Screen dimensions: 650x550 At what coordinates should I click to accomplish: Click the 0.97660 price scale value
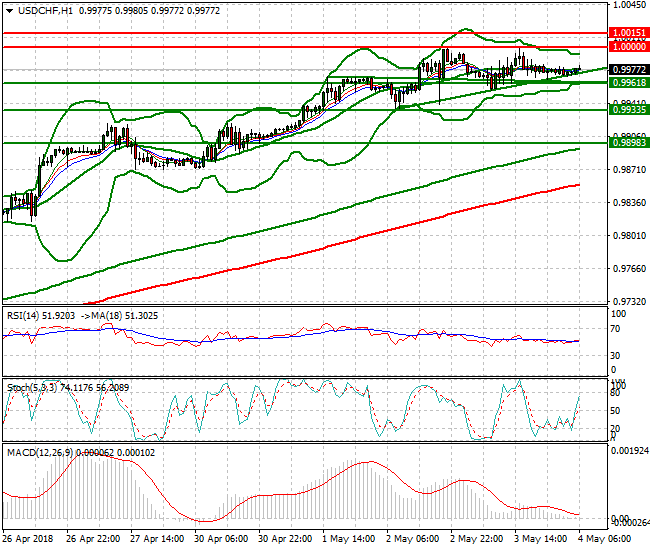tap(629, 269)
